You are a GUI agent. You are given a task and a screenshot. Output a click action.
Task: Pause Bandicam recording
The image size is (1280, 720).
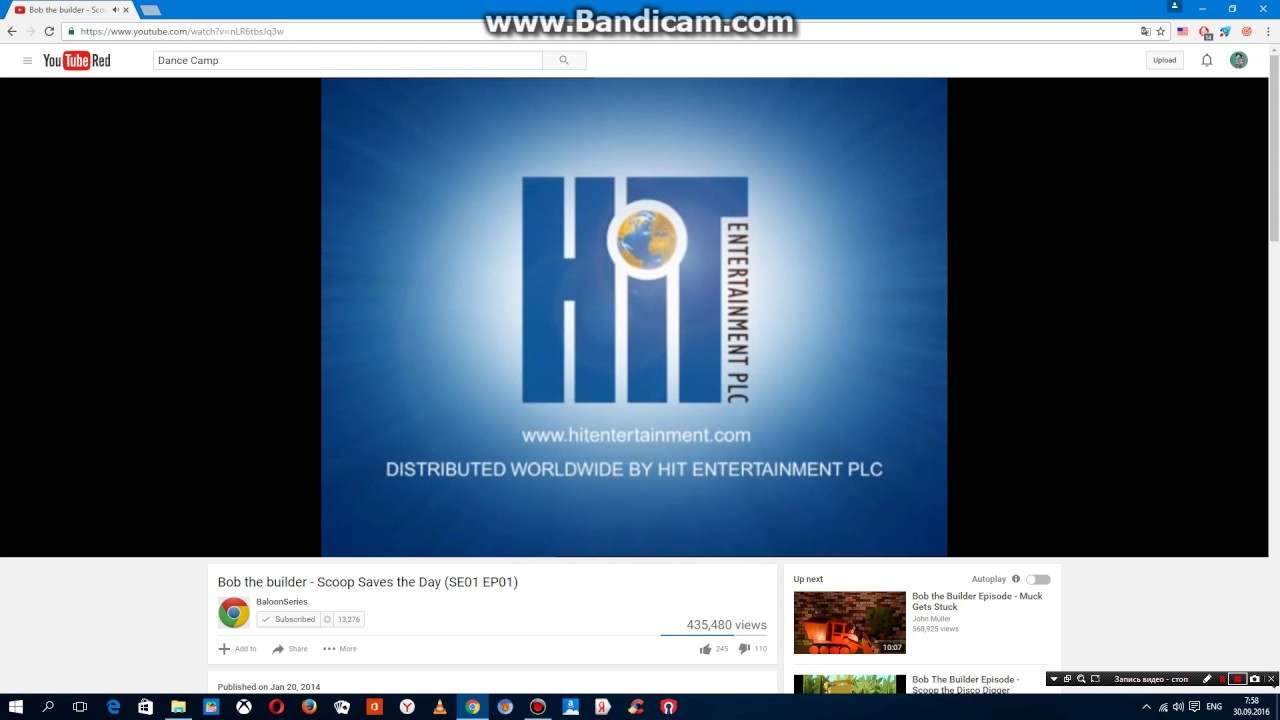pyautogui.click(x=1222, y=679)
